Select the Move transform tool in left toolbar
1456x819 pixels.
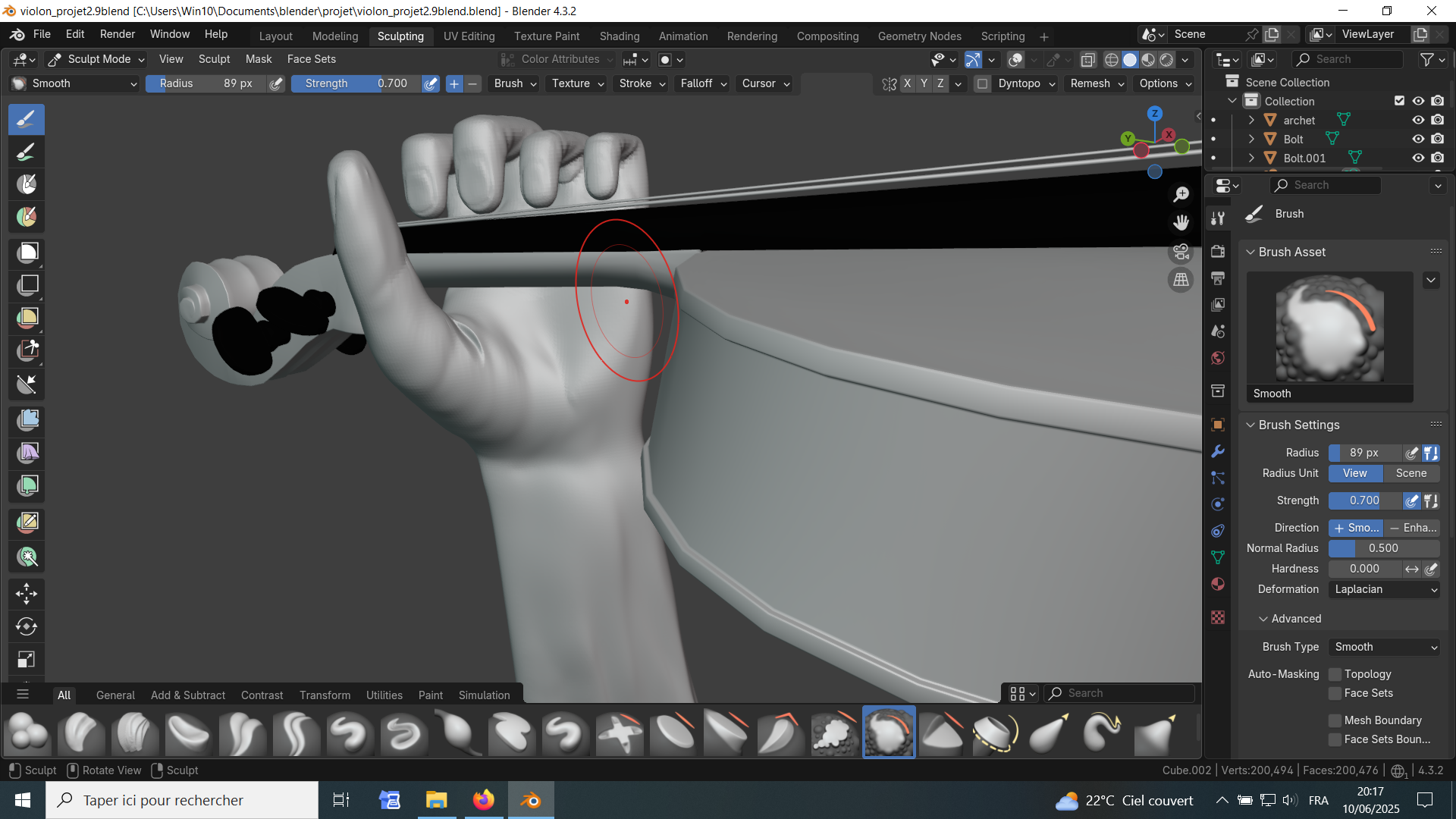[27, 594]
